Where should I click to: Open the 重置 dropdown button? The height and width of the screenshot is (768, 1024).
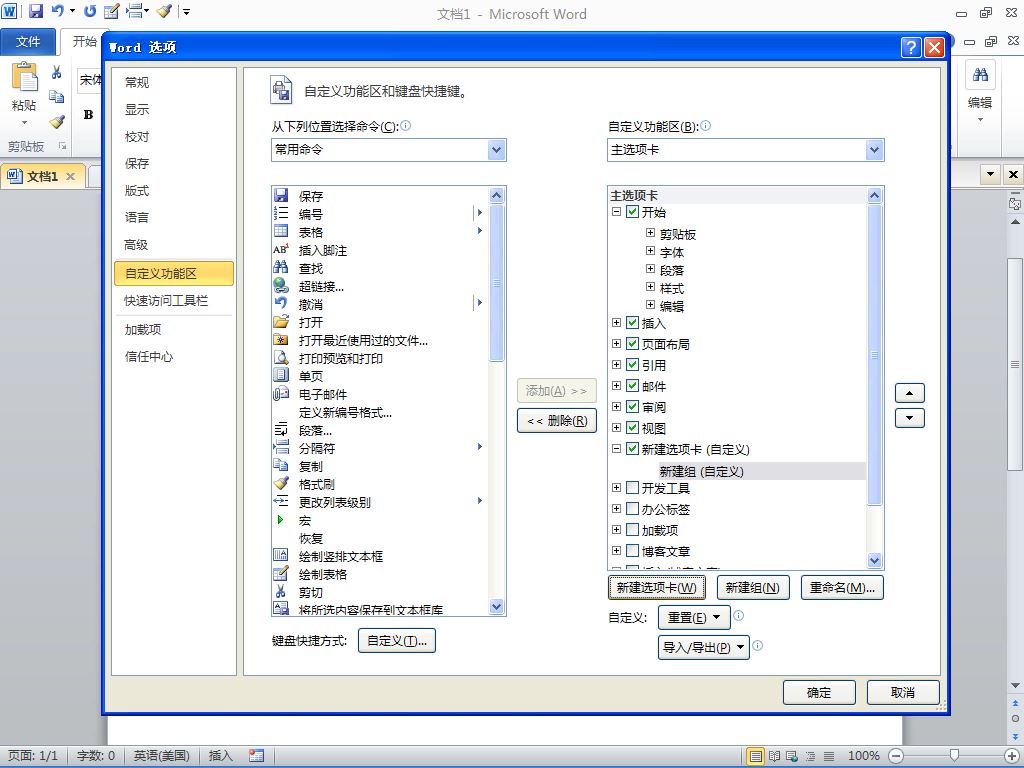pos(694,617)
